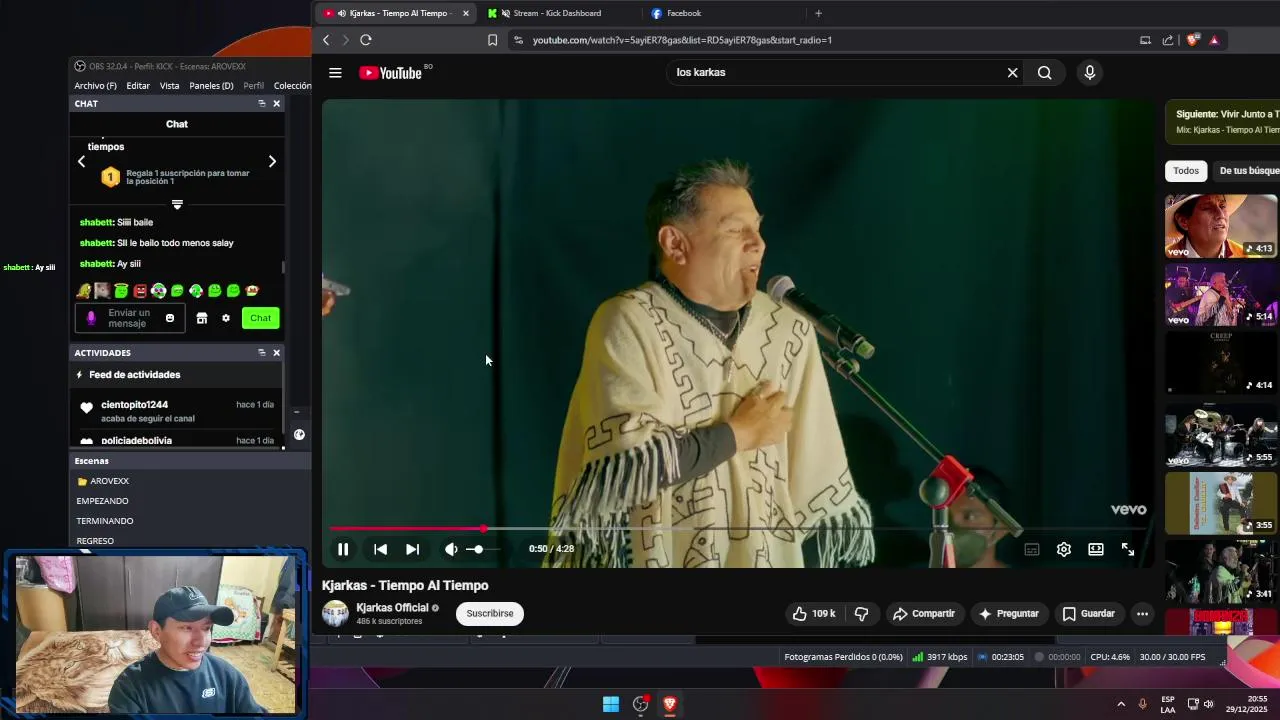
Task: Open more actions ellipsis below video
Action: (1142, 613)
